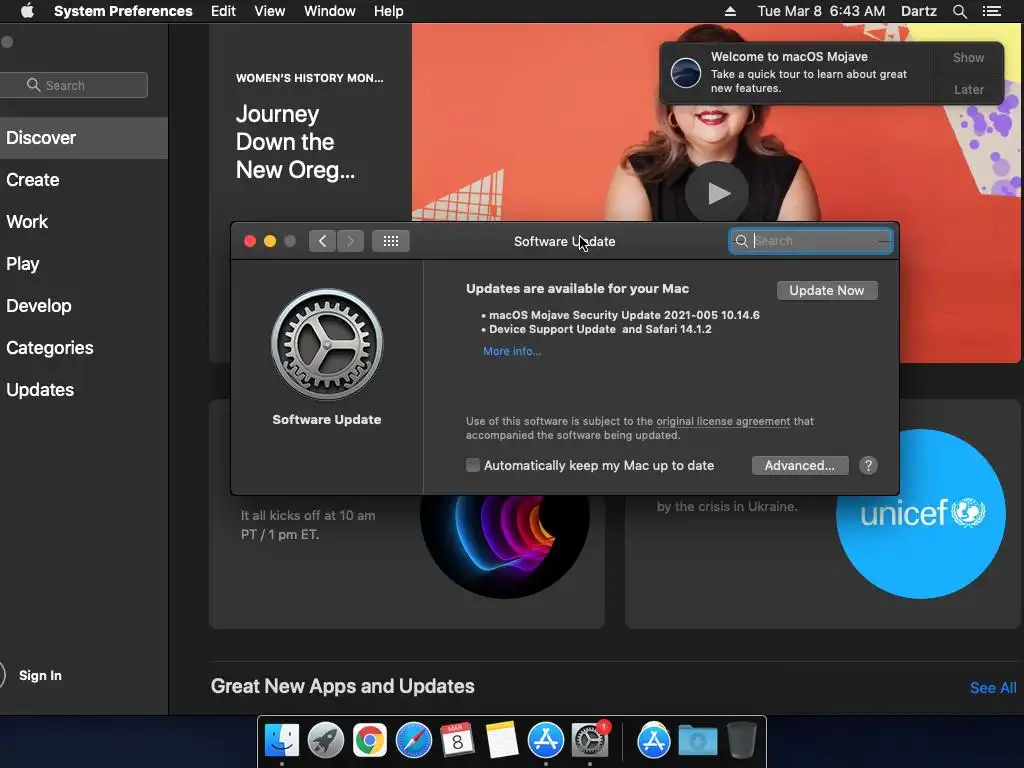Select Updates in App Store sidebar
The height and width of the screenshot is (768, 1024).
(x=84, y=390)
